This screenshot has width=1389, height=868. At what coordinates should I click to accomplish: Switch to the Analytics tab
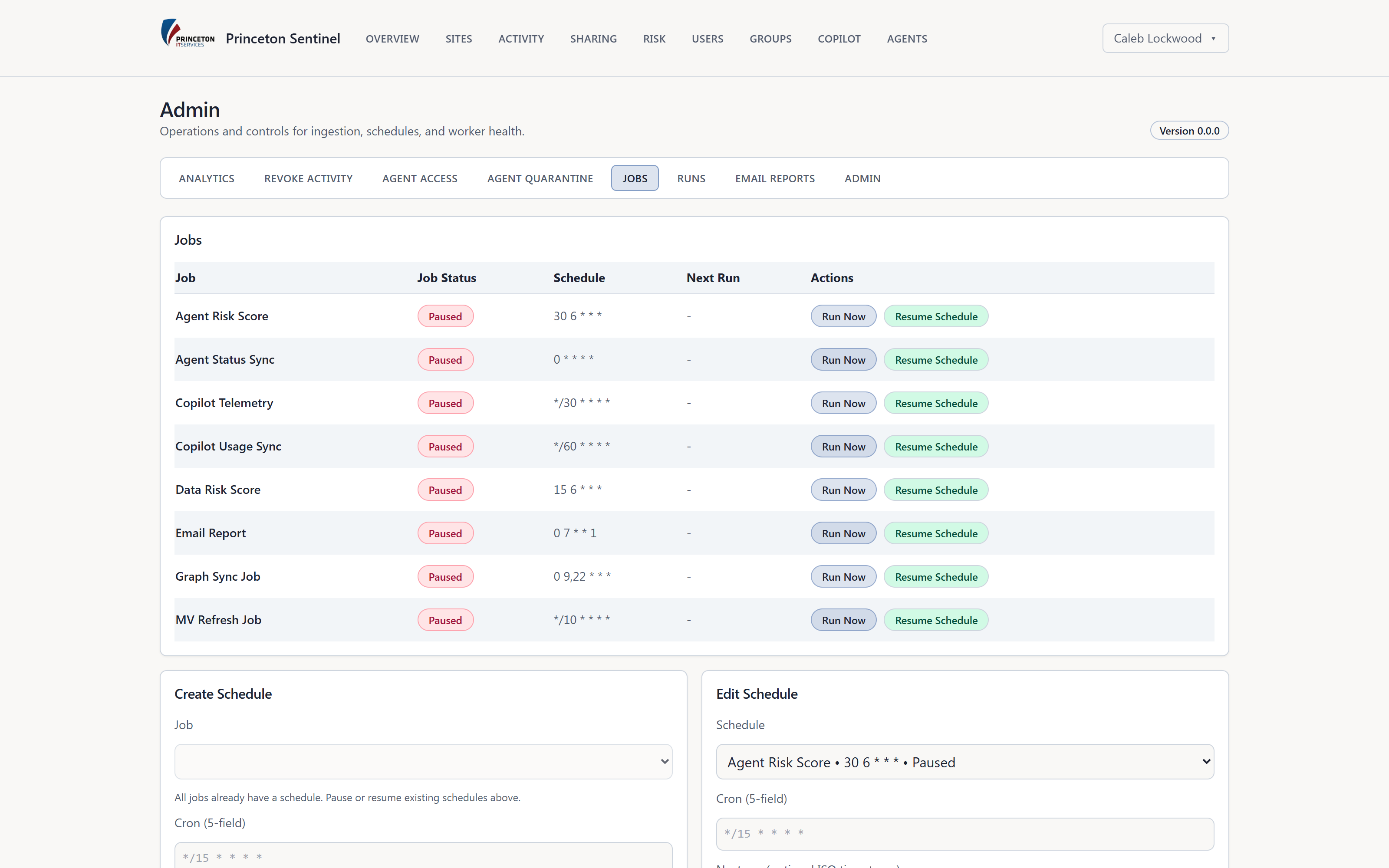(x=207, y=178)
